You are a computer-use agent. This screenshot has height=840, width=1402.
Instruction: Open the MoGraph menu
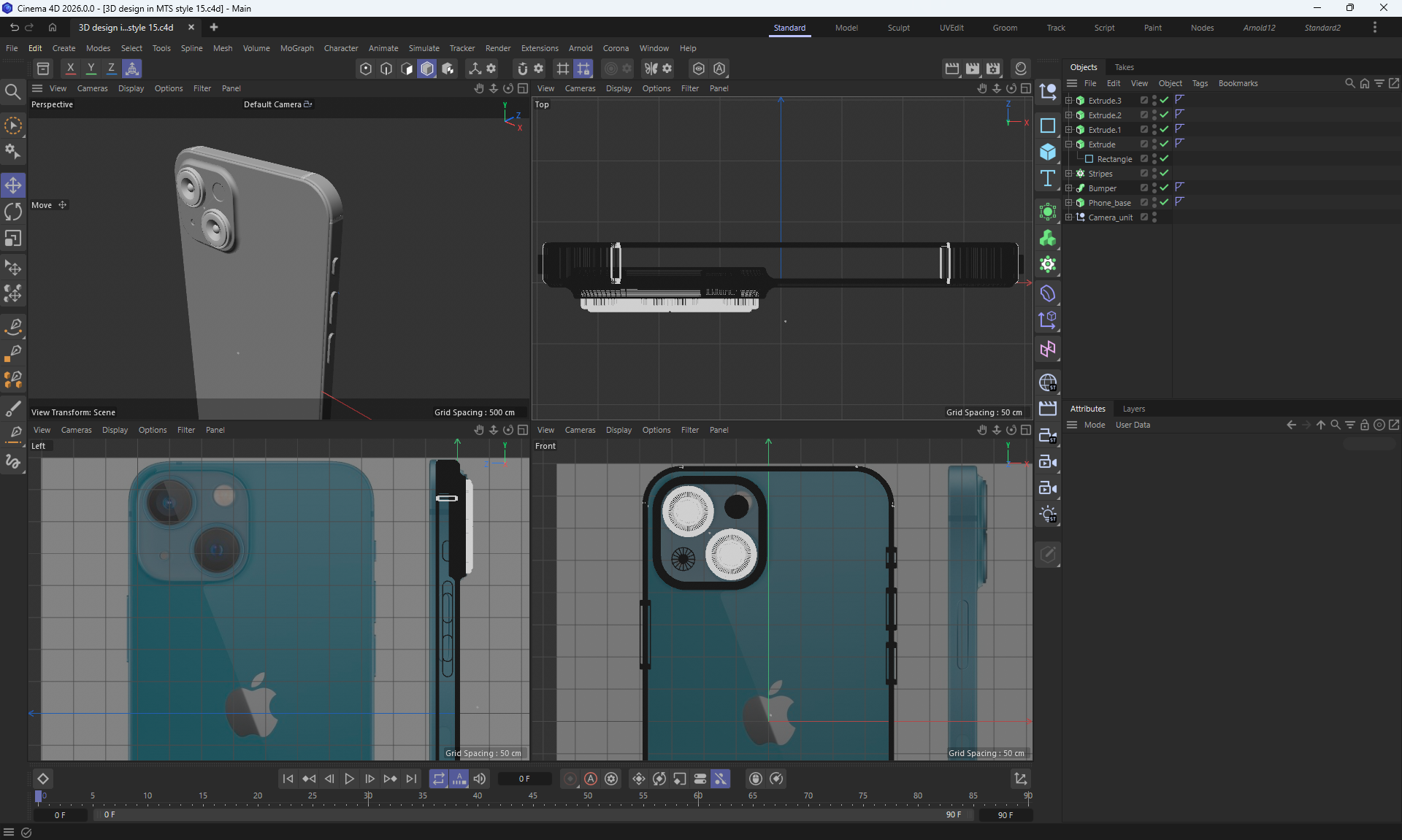(296, 48)
